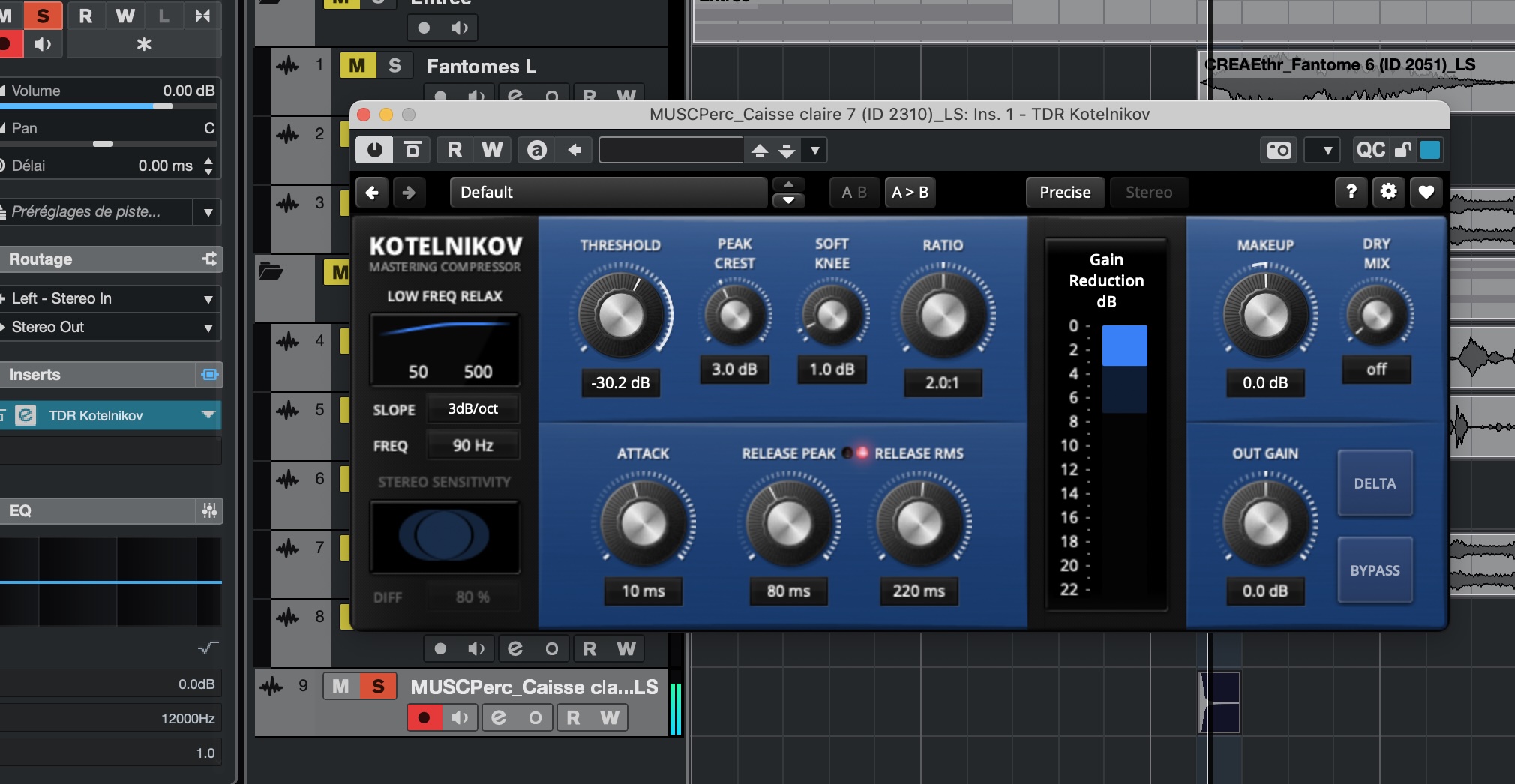
Task: Open Kotelnikov help question mark
Action: 1351,193
